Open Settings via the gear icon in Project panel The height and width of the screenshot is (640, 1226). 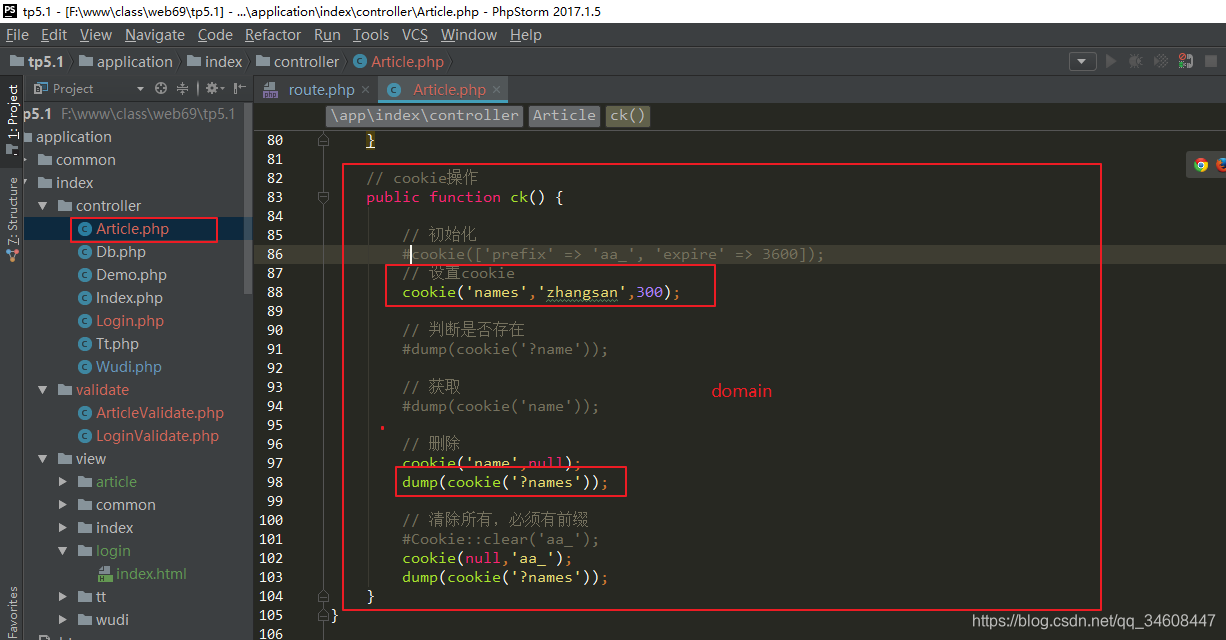click(x=213, y=88)
